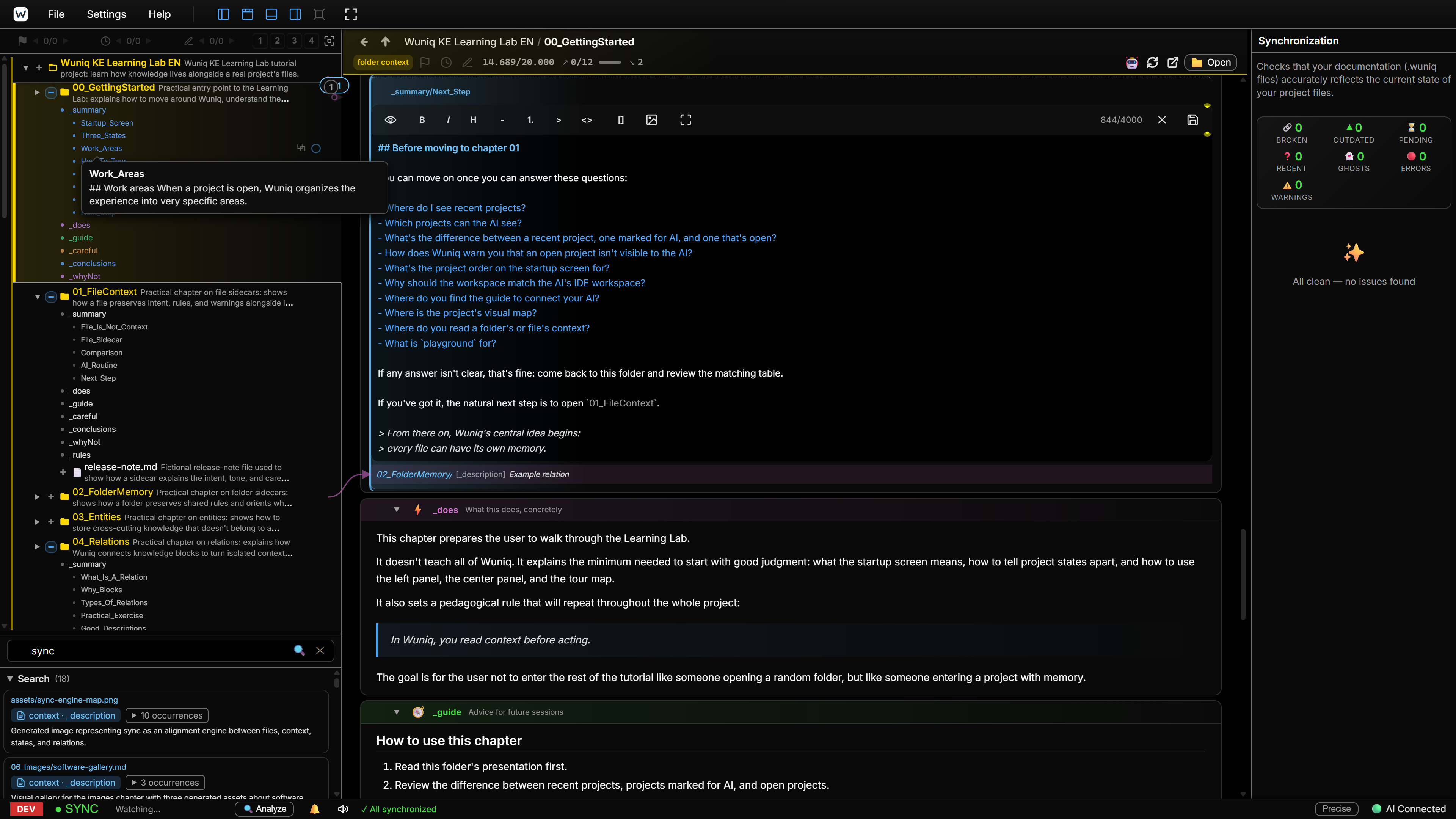Expand 02_FolderMemory folder arrow
The height and width of the screenshot is (819, 1456).
point(37,497)
